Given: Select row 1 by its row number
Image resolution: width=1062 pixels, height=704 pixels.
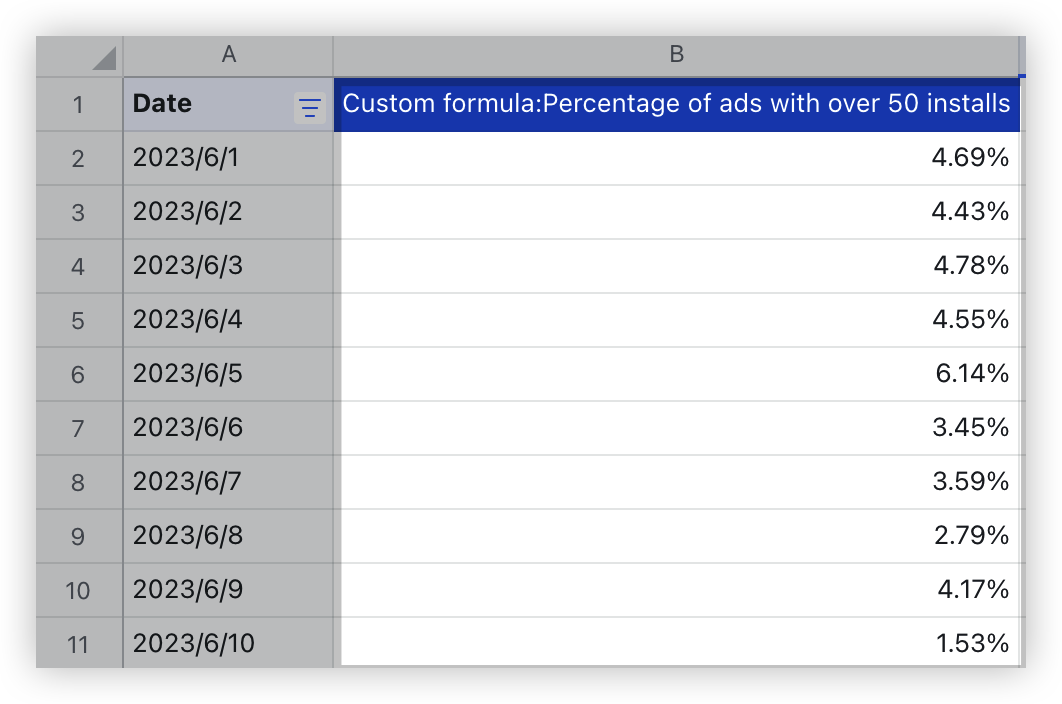Looking at the screenshot, I should [78, 104].
